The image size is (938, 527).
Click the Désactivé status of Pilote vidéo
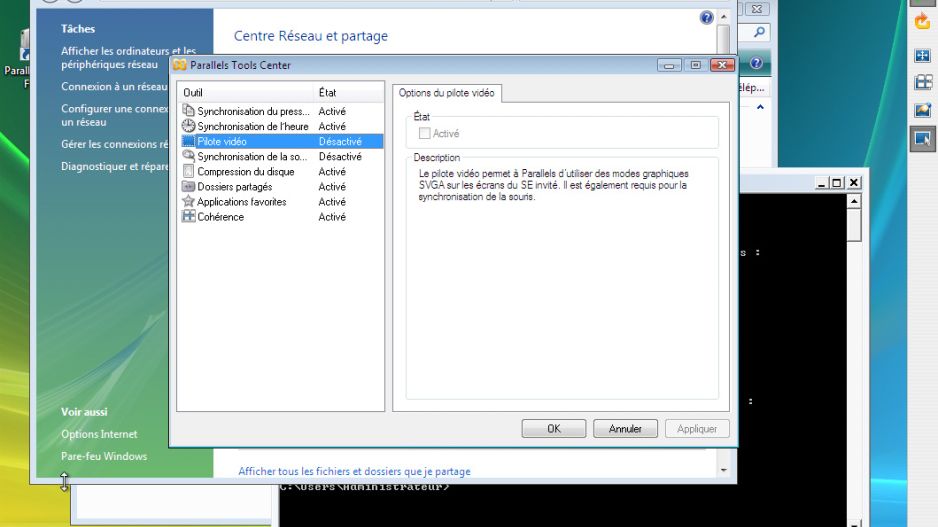tap(340, 141)
